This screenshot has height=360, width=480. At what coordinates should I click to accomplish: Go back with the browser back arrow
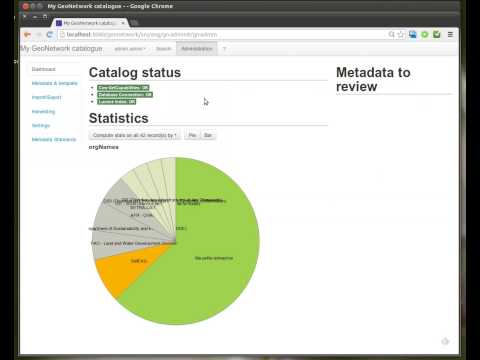click(28, 35)
